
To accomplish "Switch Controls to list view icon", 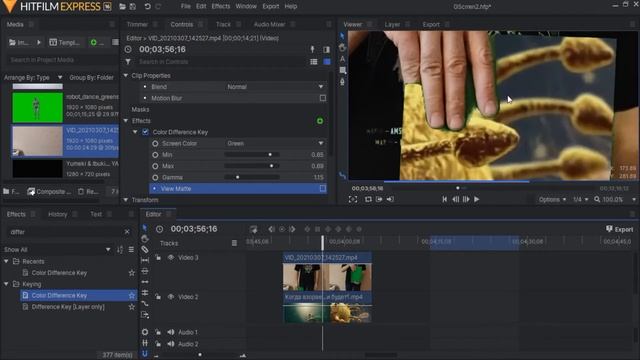I will [x=313, y=62].
